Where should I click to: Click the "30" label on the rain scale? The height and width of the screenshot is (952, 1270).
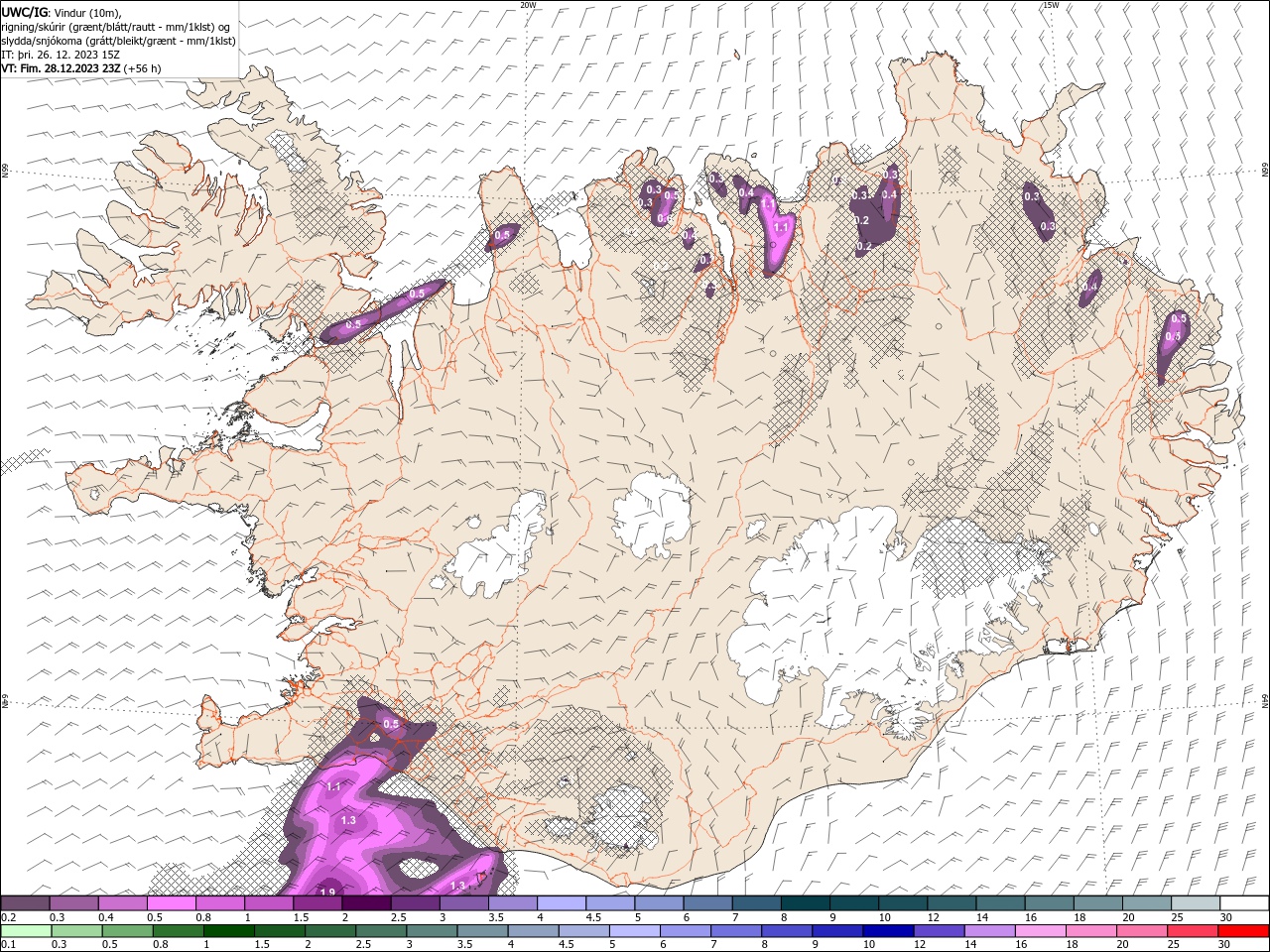1226,945
